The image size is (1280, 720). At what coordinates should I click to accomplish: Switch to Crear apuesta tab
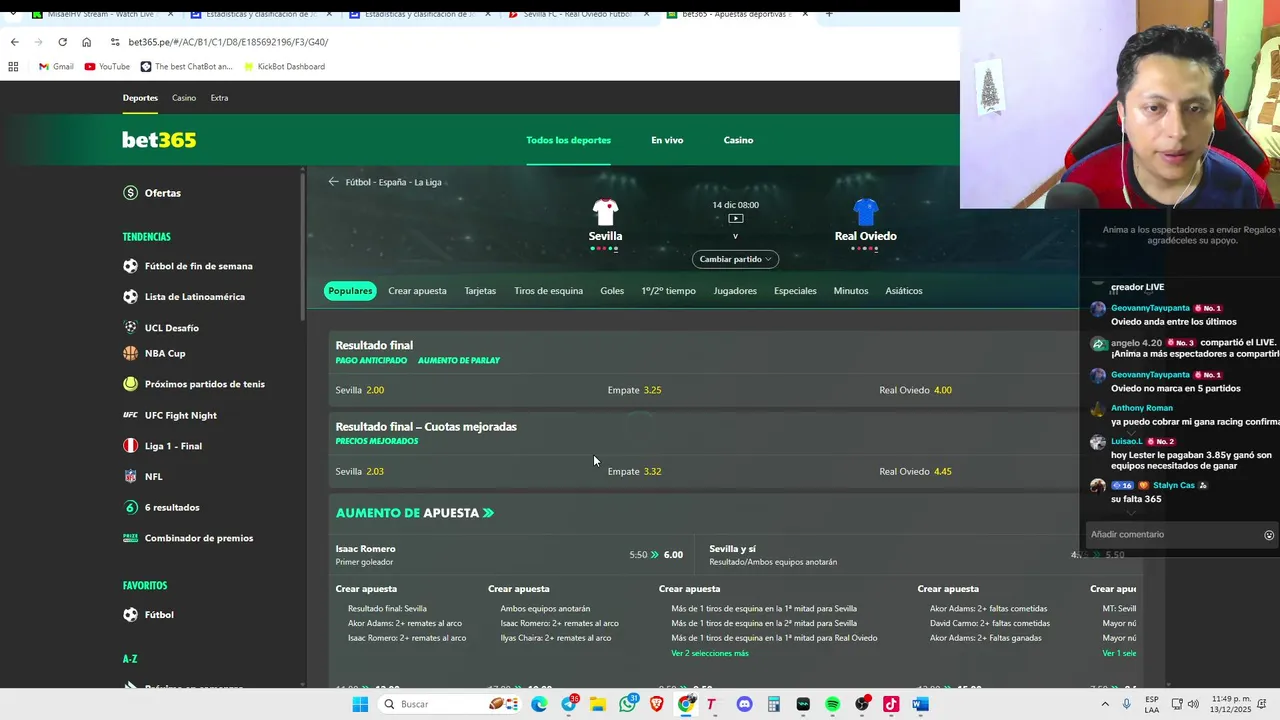417,291
